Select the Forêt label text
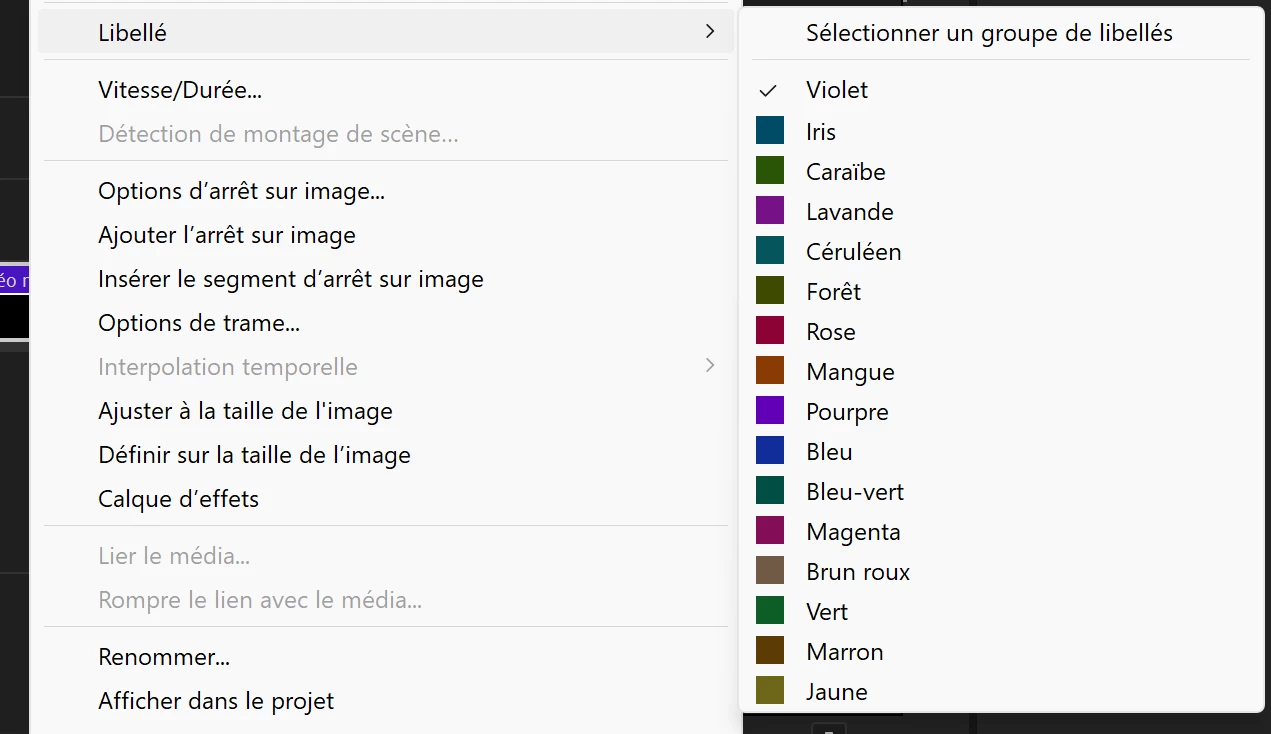The image size is (1271, 734). click(834, 291)
